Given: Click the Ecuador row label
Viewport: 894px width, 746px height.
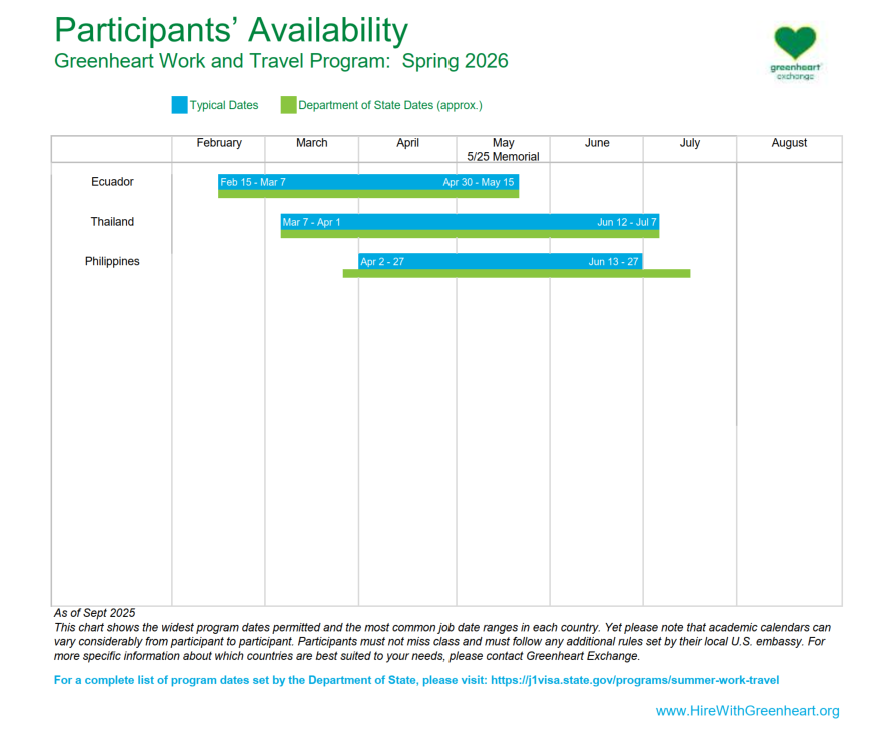Looking at the screenshot, I should 112,182.
